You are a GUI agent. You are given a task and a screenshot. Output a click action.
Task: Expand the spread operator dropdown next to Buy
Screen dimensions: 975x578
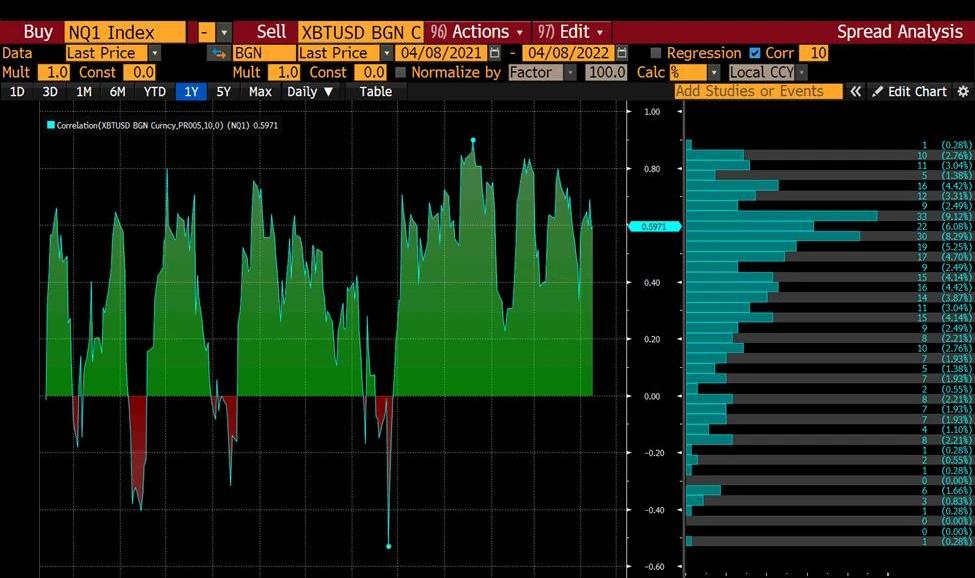pyautogui.click(x=224, y=32)
